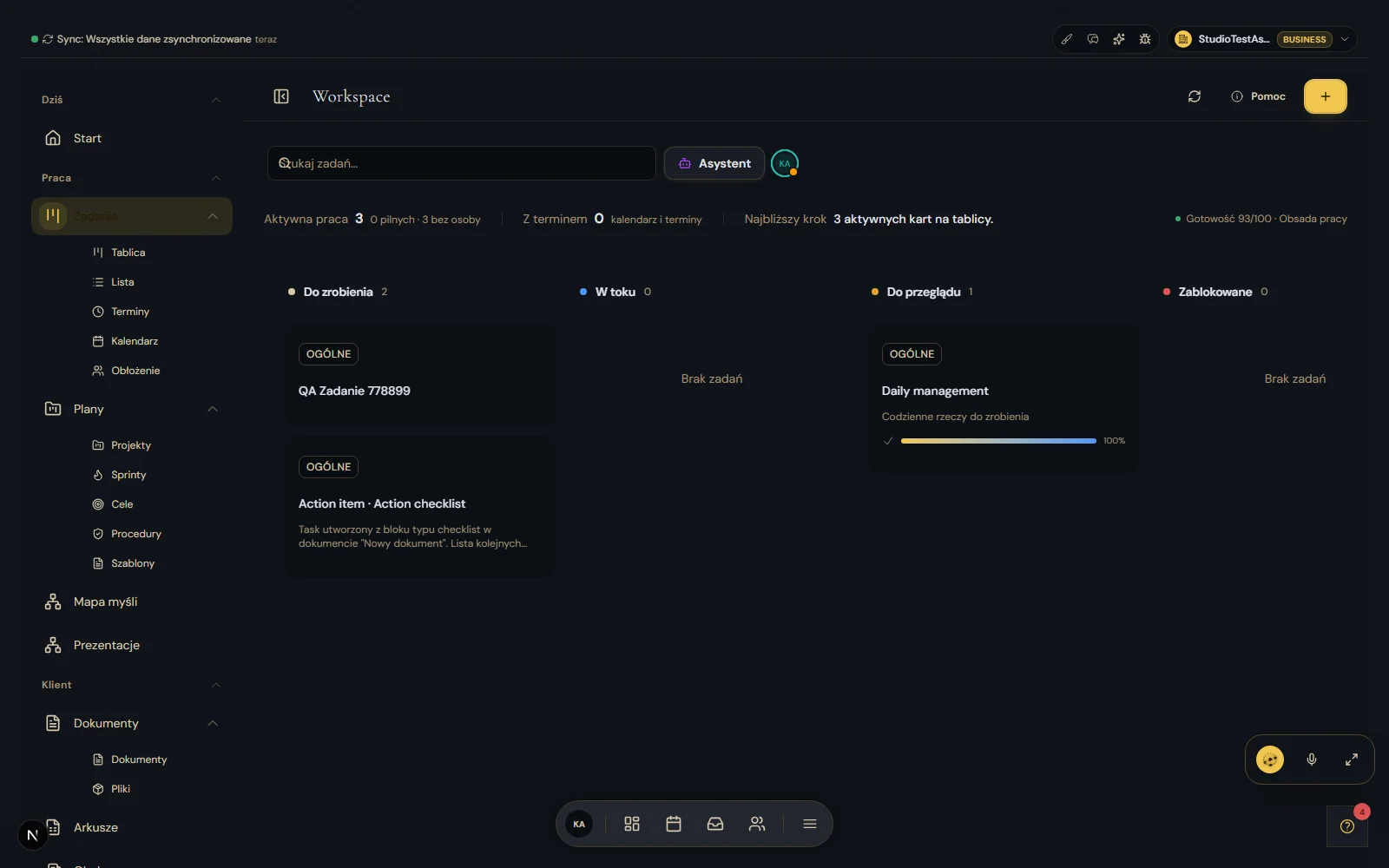Screen dimensions: 1389x868
Task: Click the Dokumenty section document icon
Action: [53, 723]
